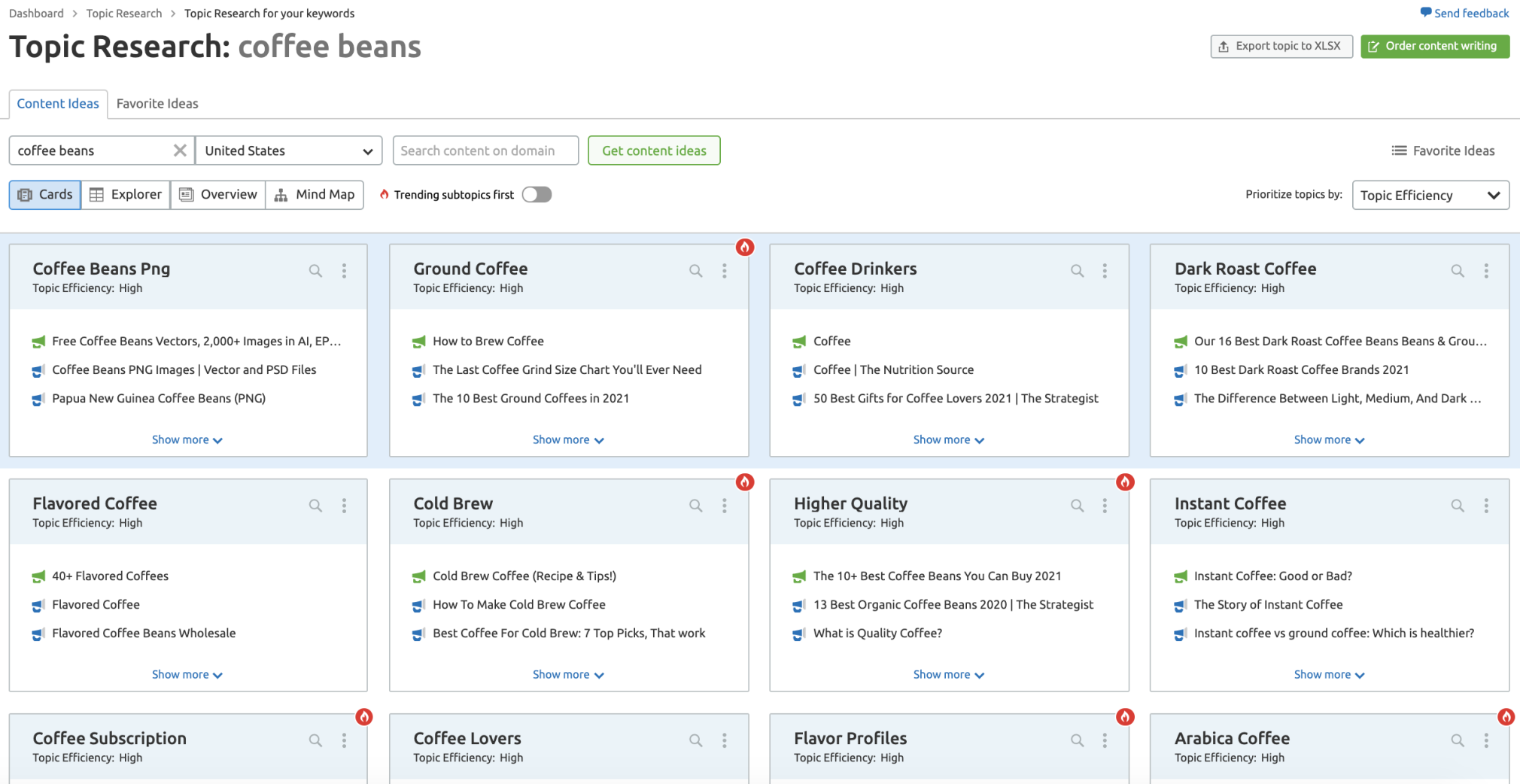
Task: Click search icon on Higher Quality card
Action: click(x=1078, y=506)
